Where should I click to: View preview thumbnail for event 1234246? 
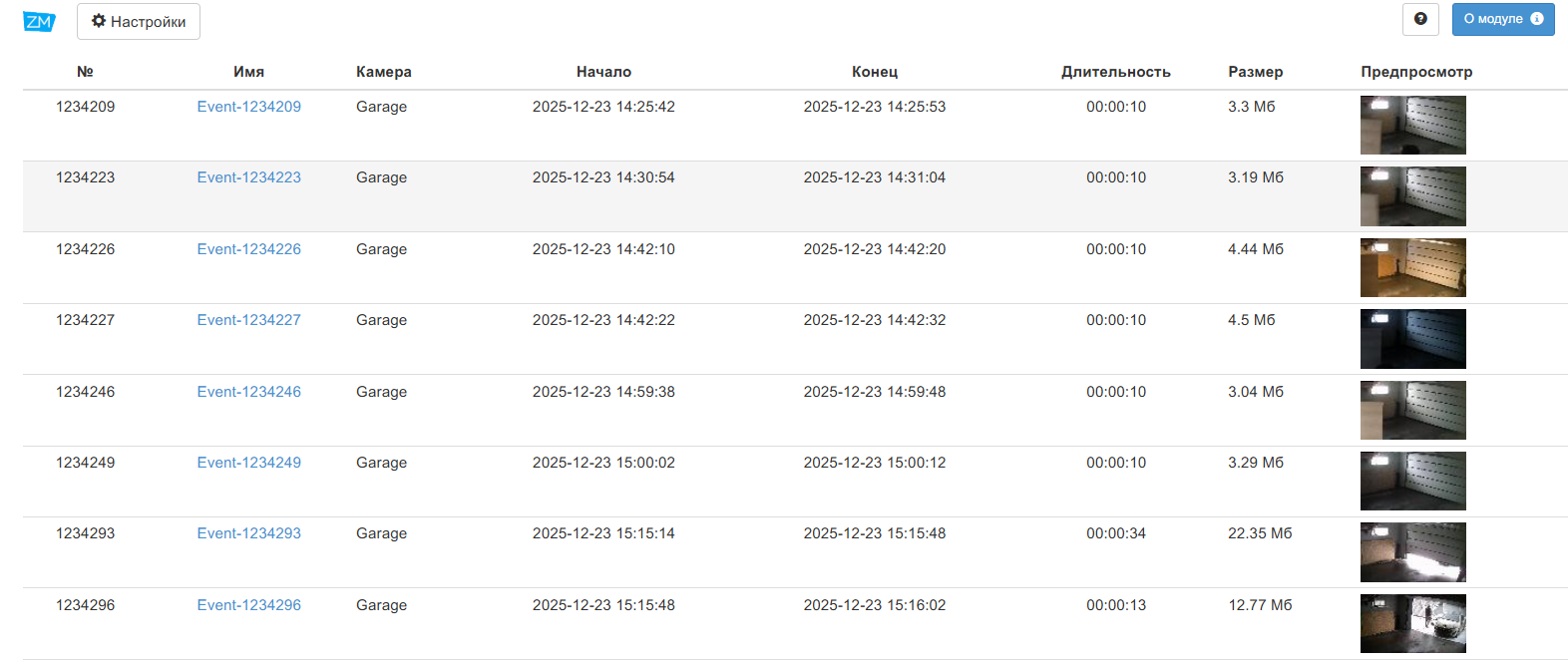pyautogui.click(x=1412, y=410)
